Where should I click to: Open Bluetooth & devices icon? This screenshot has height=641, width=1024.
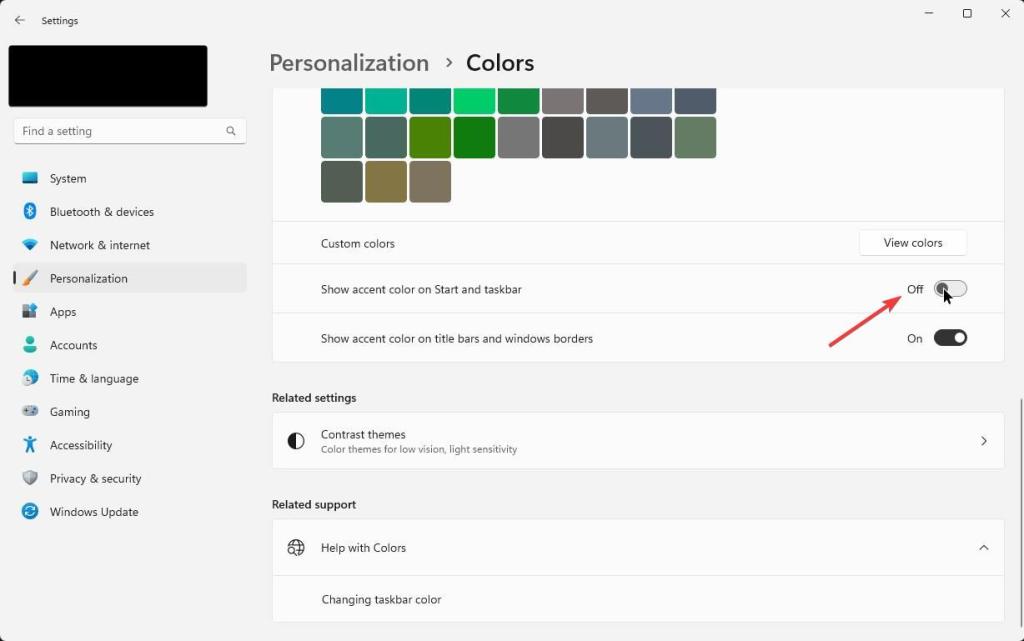coord(30,212)
